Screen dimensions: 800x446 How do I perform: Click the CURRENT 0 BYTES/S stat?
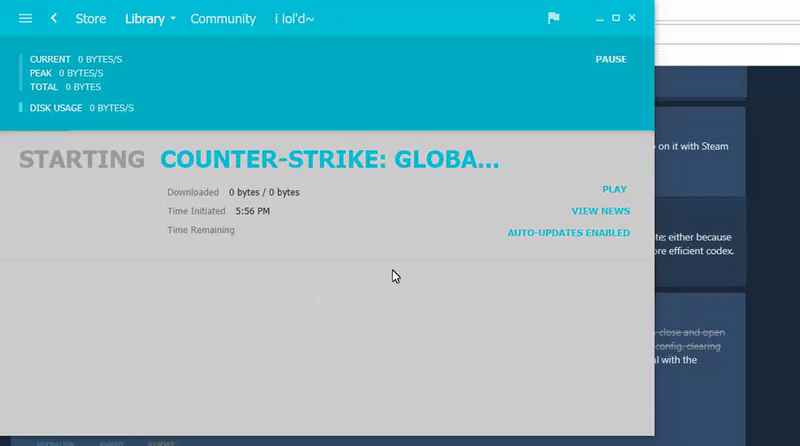tap(76, 59)
